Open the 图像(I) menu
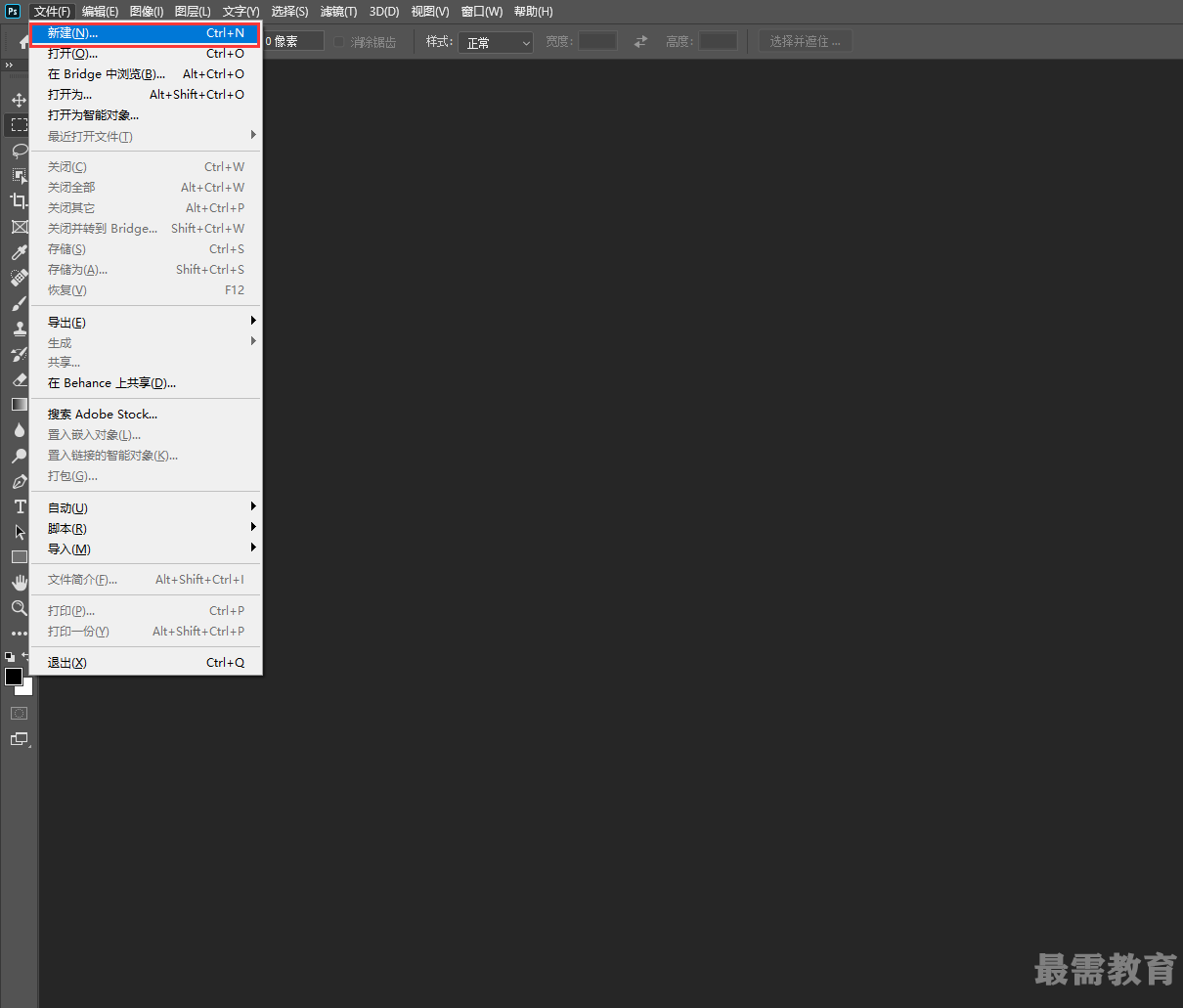The height and width of the screenshot is (1008, 1183). pos(147,12)
